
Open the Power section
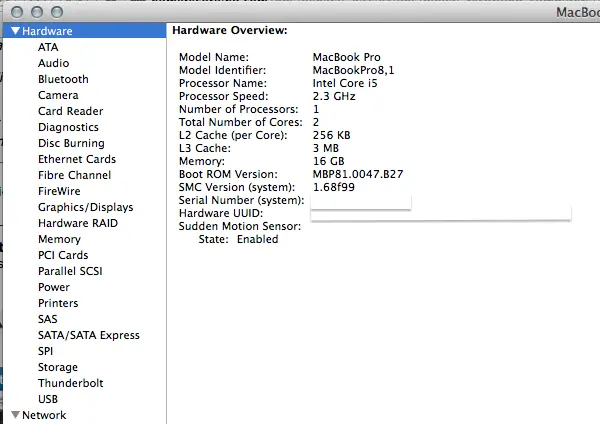pos(54,287)
